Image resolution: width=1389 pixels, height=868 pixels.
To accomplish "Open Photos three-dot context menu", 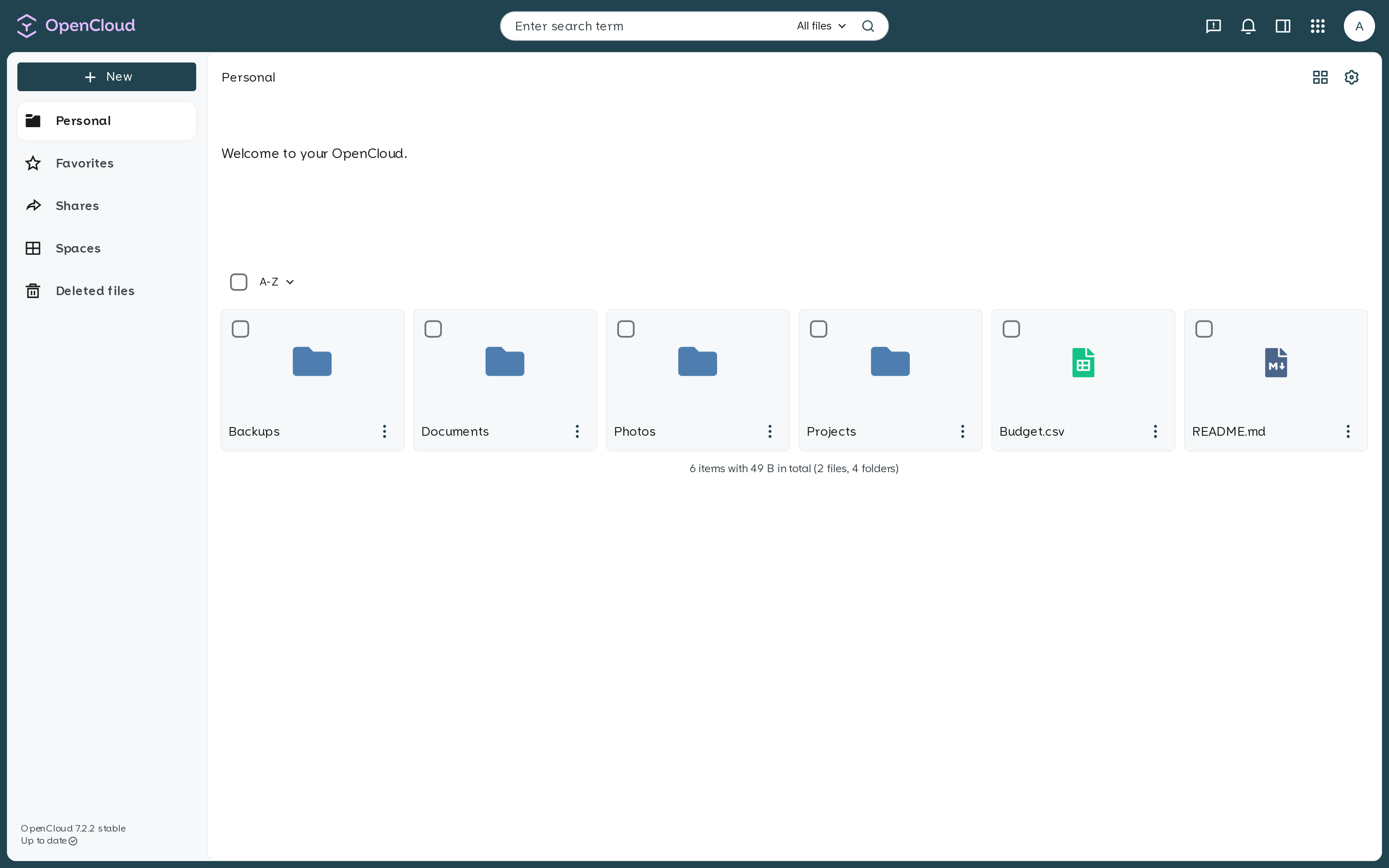I will point(770,431).
